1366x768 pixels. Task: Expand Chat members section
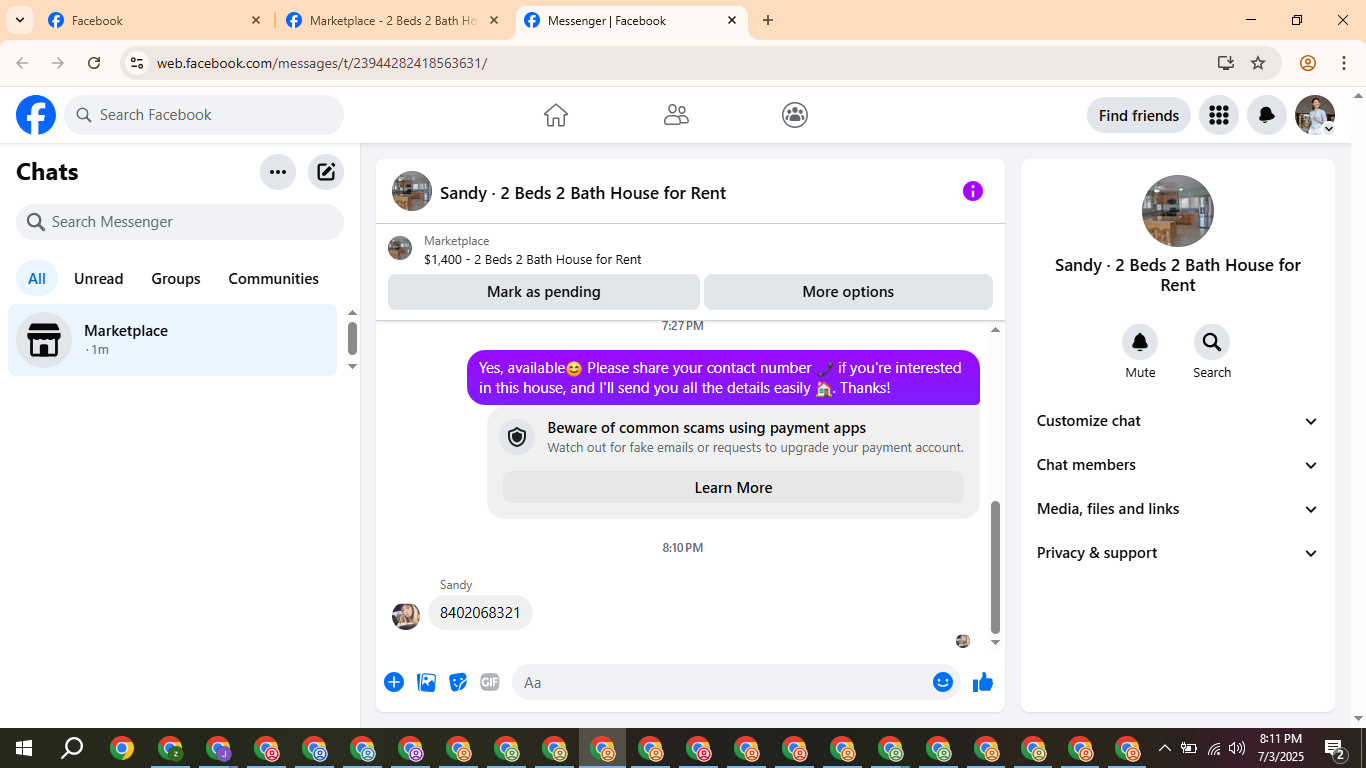coord(1178,465)
